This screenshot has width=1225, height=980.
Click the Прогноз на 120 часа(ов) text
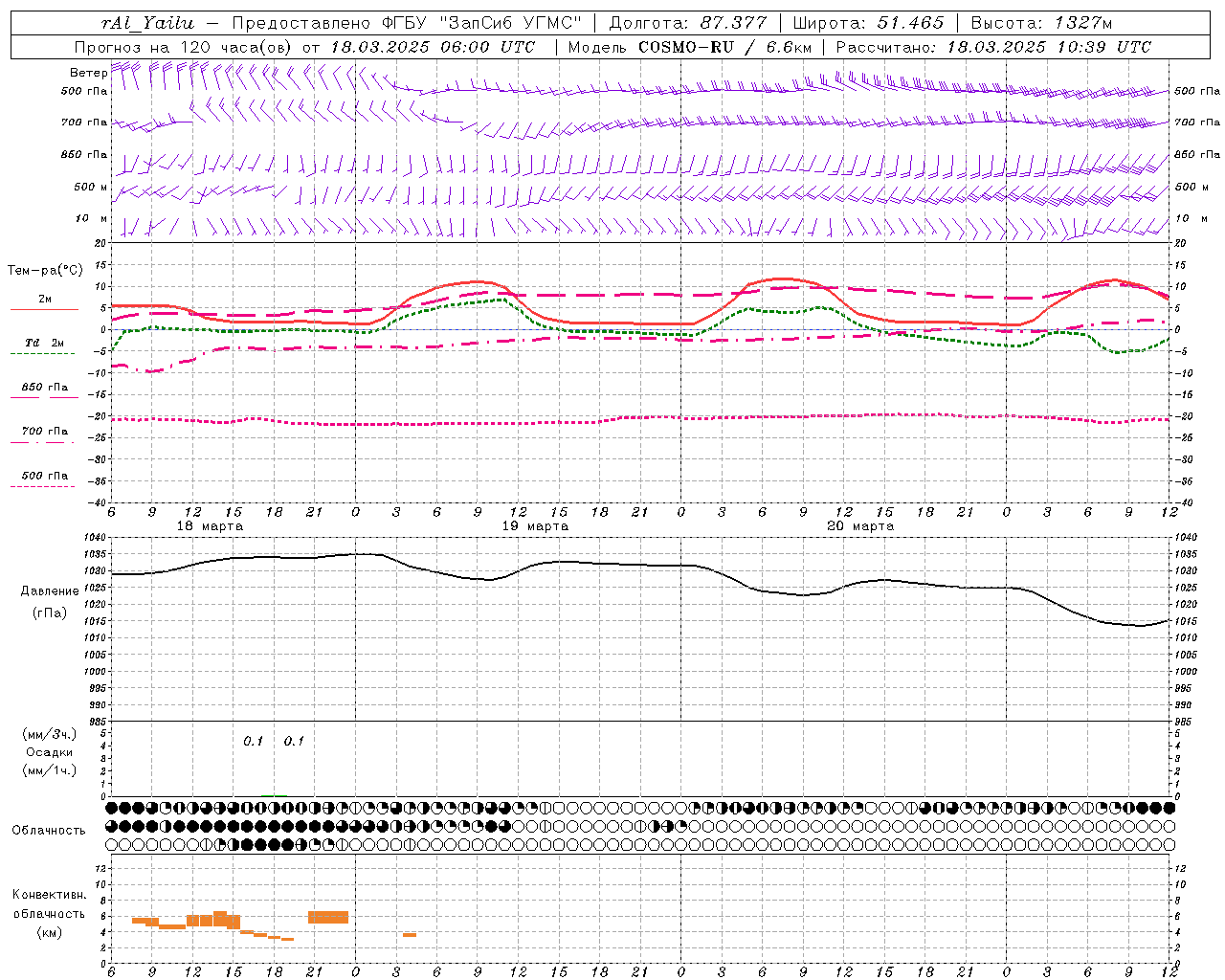185,47
